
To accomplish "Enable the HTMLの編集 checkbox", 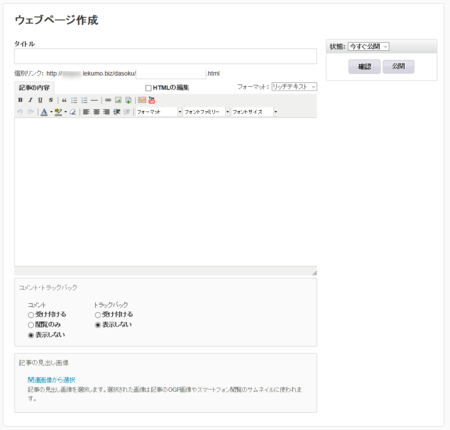I will coord(148,88).
